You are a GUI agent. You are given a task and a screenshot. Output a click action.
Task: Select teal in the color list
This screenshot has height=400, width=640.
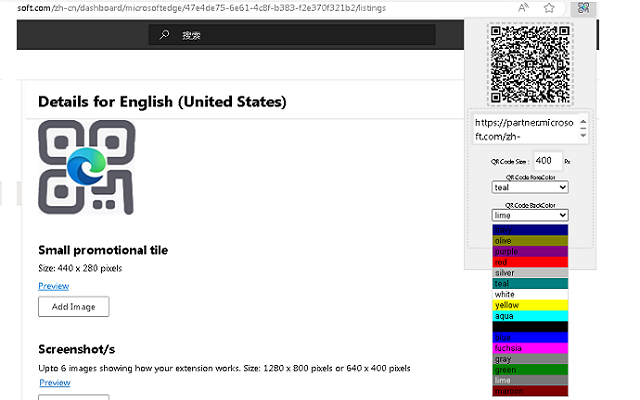coord(530,283)
